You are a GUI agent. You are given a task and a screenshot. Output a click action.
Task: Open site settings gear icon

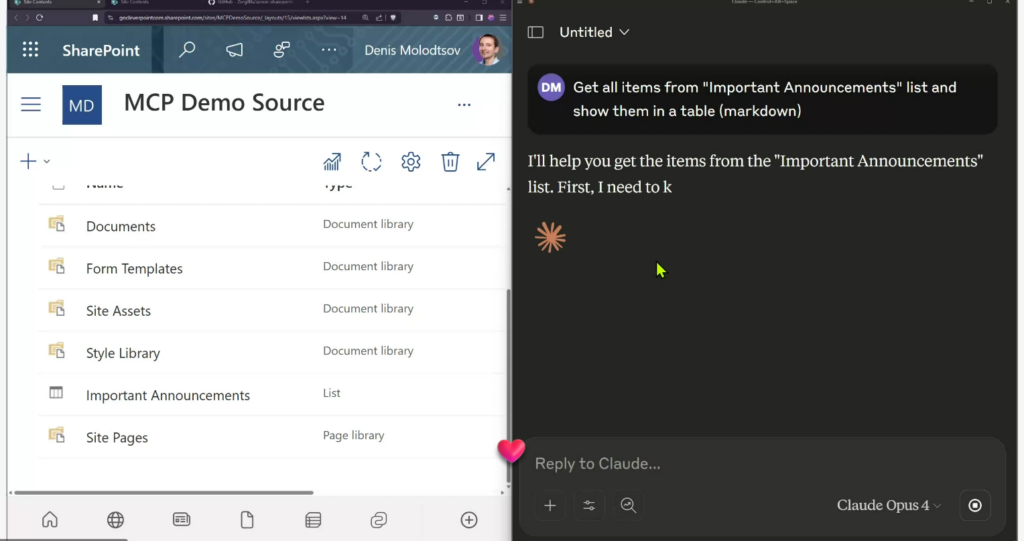pyautogui.click(x=411, y=161)
